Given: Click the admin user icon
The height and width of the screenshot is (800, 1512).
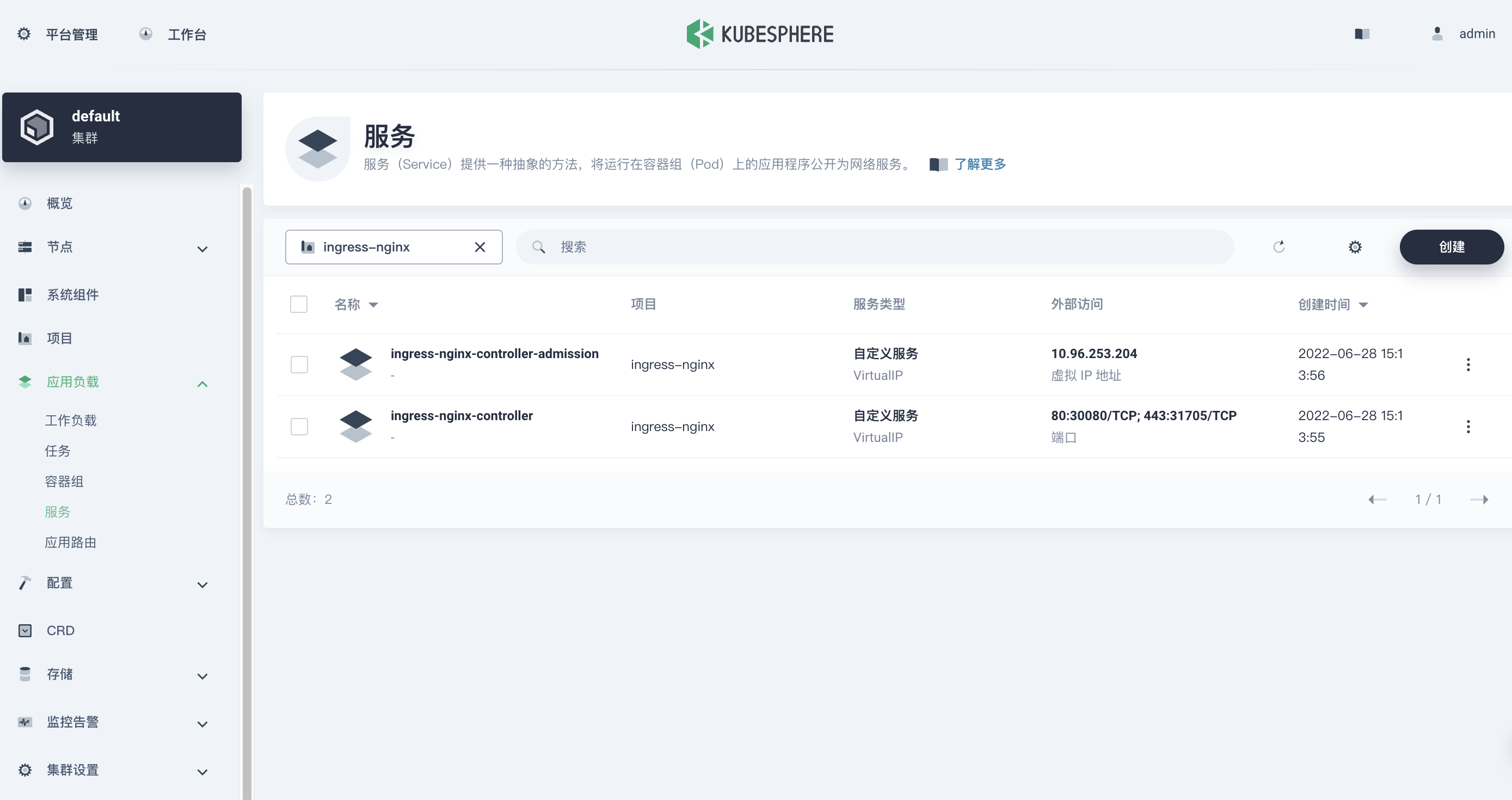Looking at the screenshot, I should (x=1437, y=34).
